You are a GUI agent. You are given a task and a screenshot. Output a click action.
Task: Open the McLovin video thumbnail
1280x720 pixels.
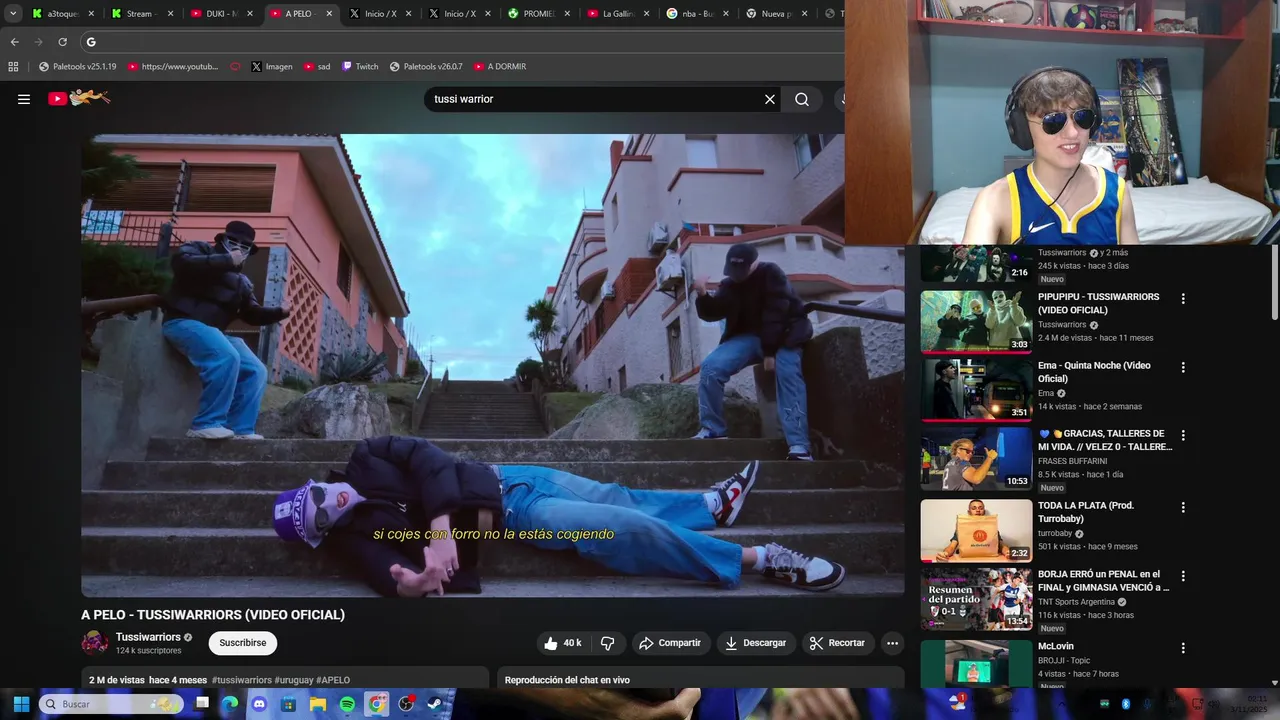(x=976, y=663)
